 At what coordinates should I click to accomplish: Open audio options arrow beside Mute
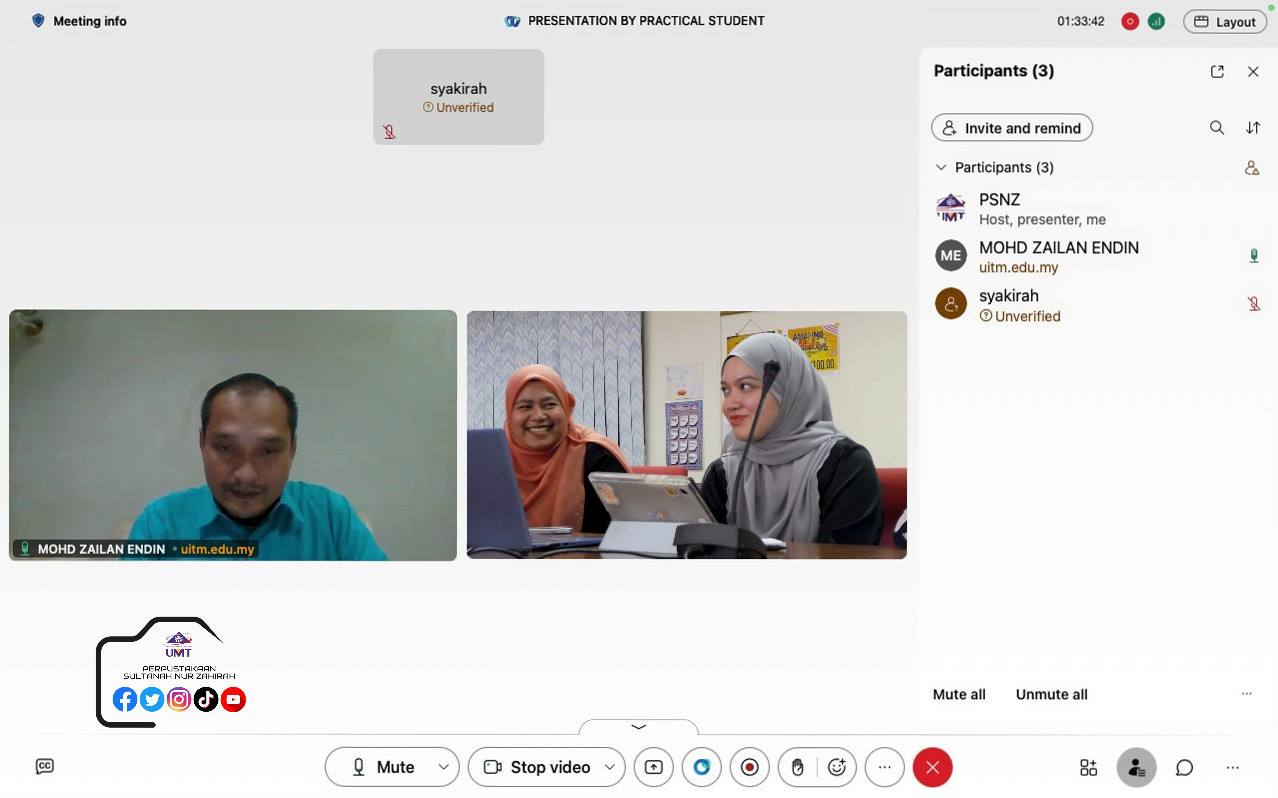coord(444,767)
